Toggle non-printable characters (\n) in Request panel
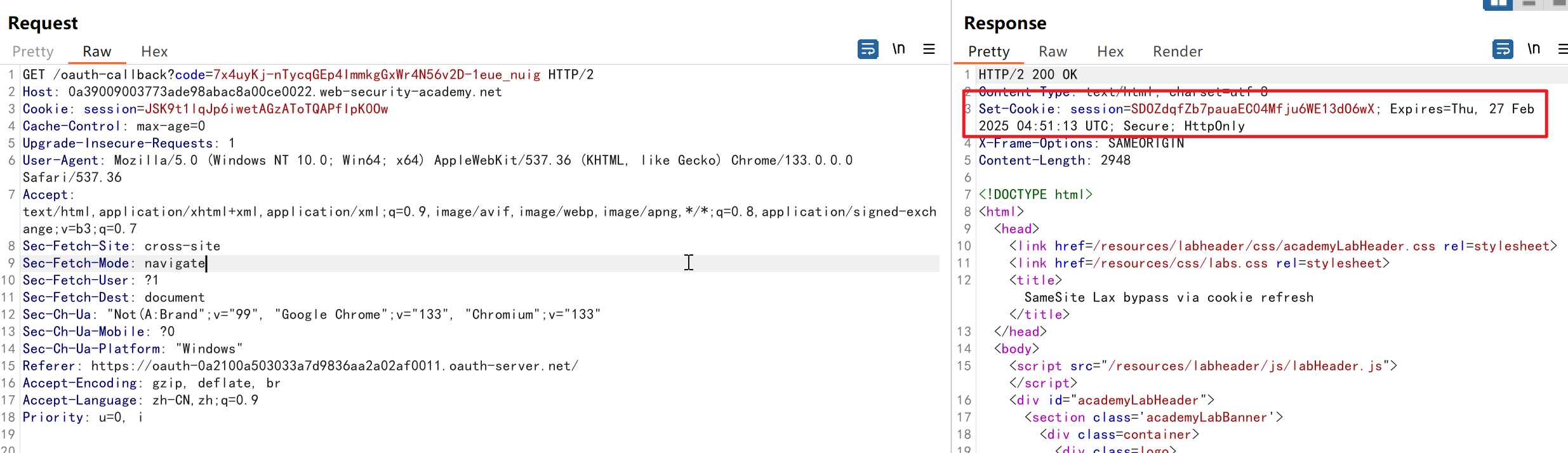This screenshot has width=1568, height=453. pyautogui.click(x=898, y=49)
